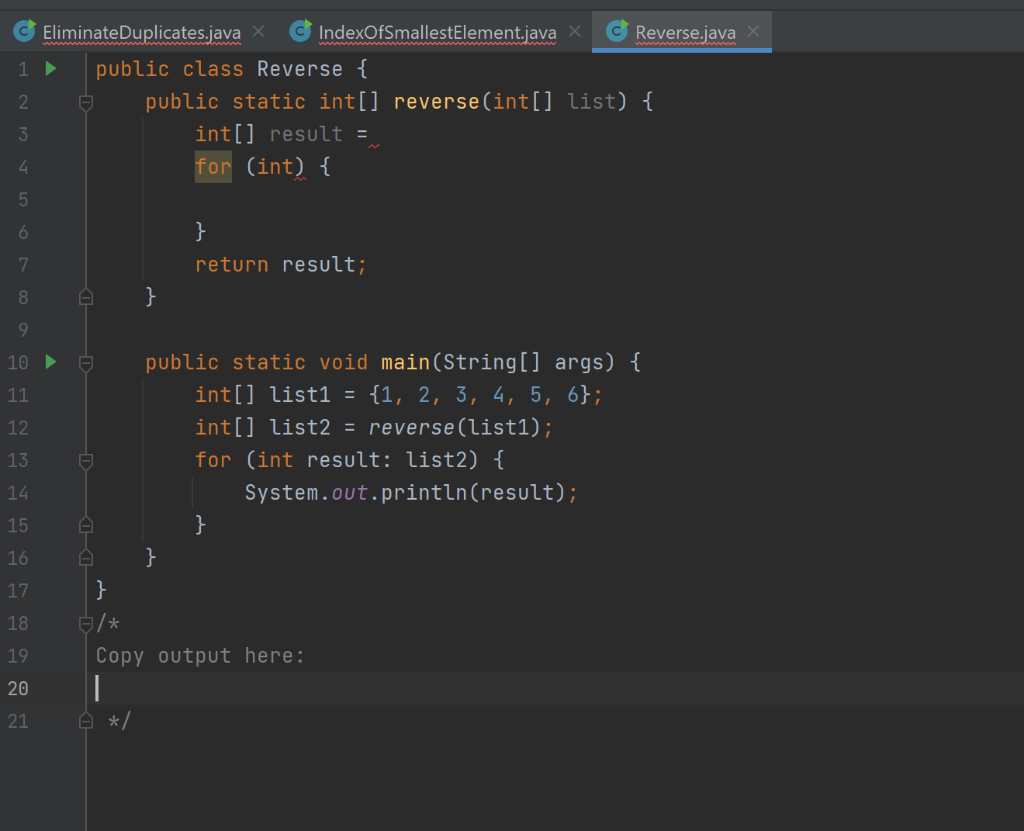Click 'list1' array declaration on line 11
Viewport: 1024px width, 831px height.
point(300,395)
